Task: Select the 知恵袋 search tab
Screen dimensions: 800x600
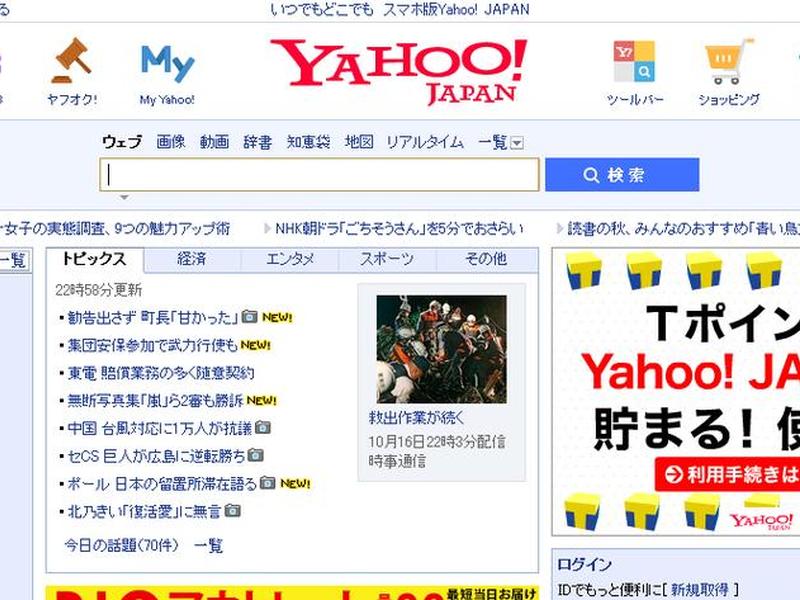Action: (308, 141)
